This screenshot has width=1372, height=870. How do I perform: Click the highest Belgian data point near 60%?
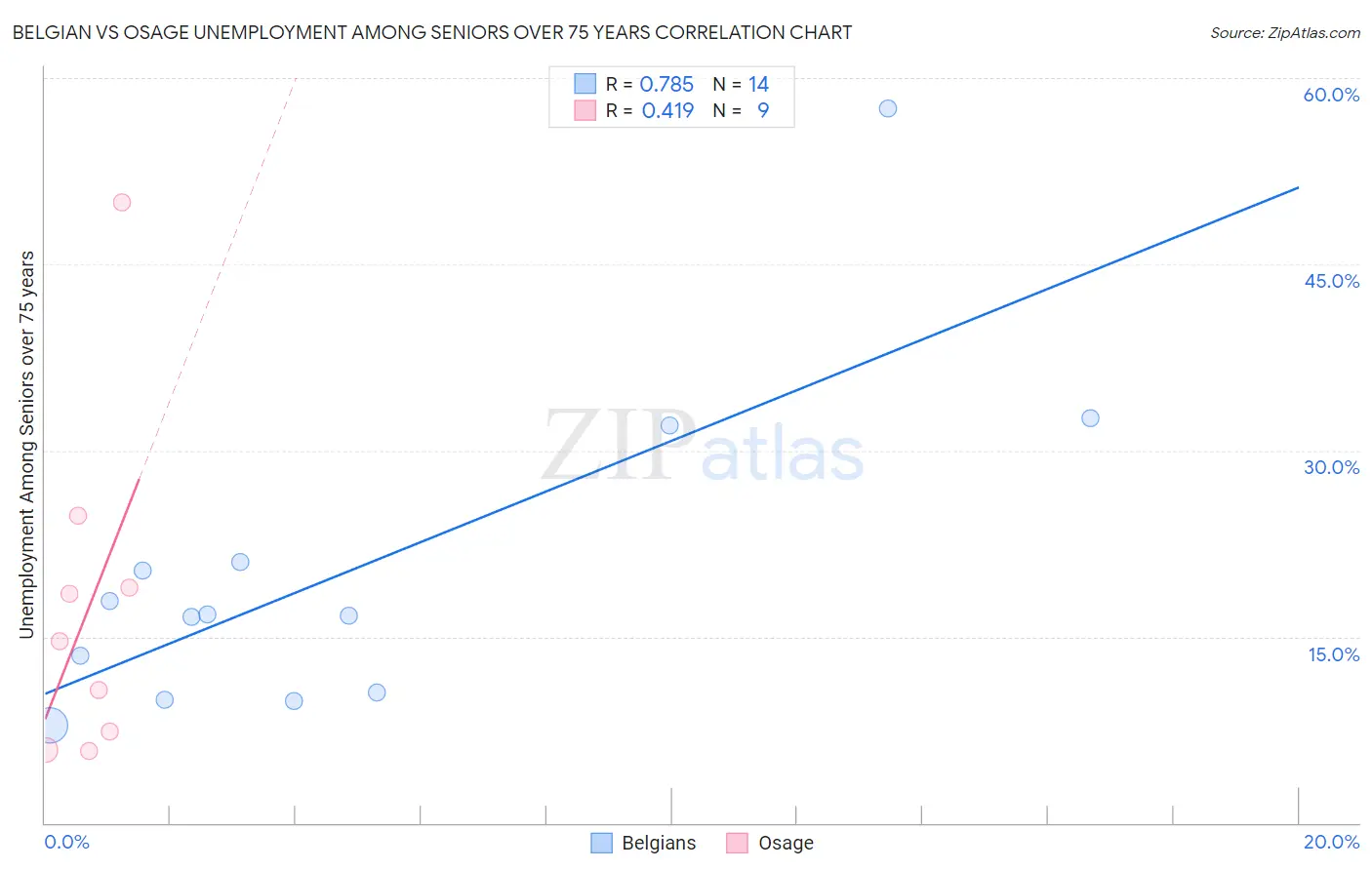(888, 108)
